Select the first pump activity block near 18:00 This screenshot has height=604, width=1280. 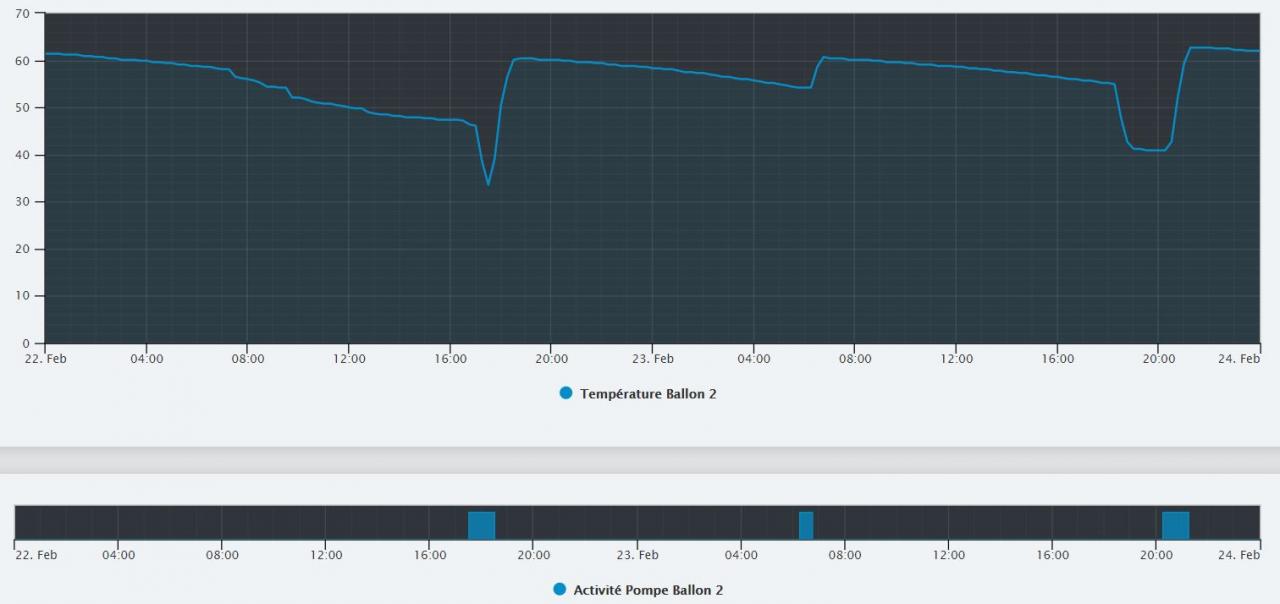click(482, 526)
